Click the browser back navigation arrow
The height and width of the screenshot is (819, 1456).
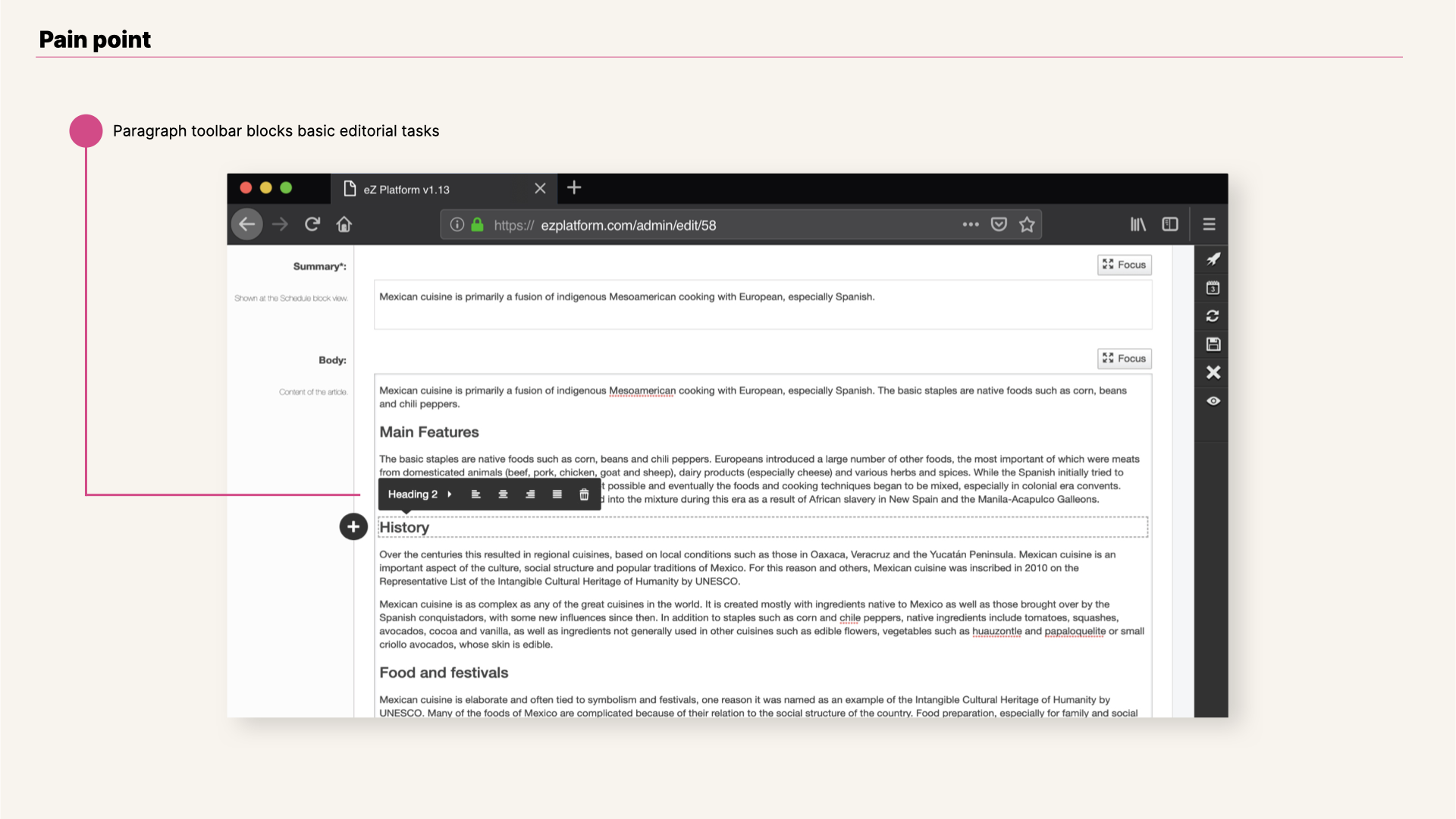pyautogui.click(x=247, y=224)
